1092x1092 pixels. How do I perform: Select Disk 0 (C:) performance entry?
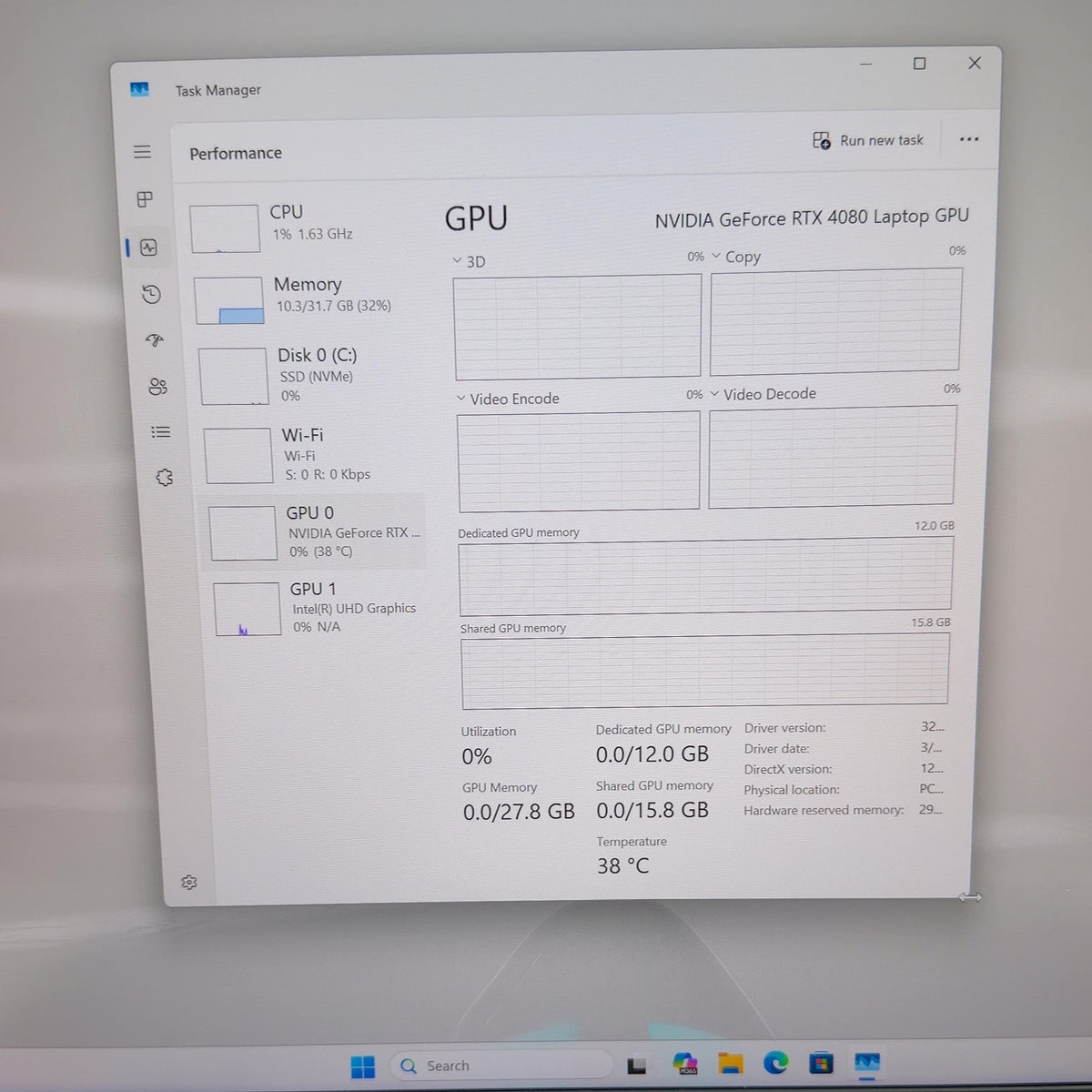pyautogui.click(x=311, y=374)
